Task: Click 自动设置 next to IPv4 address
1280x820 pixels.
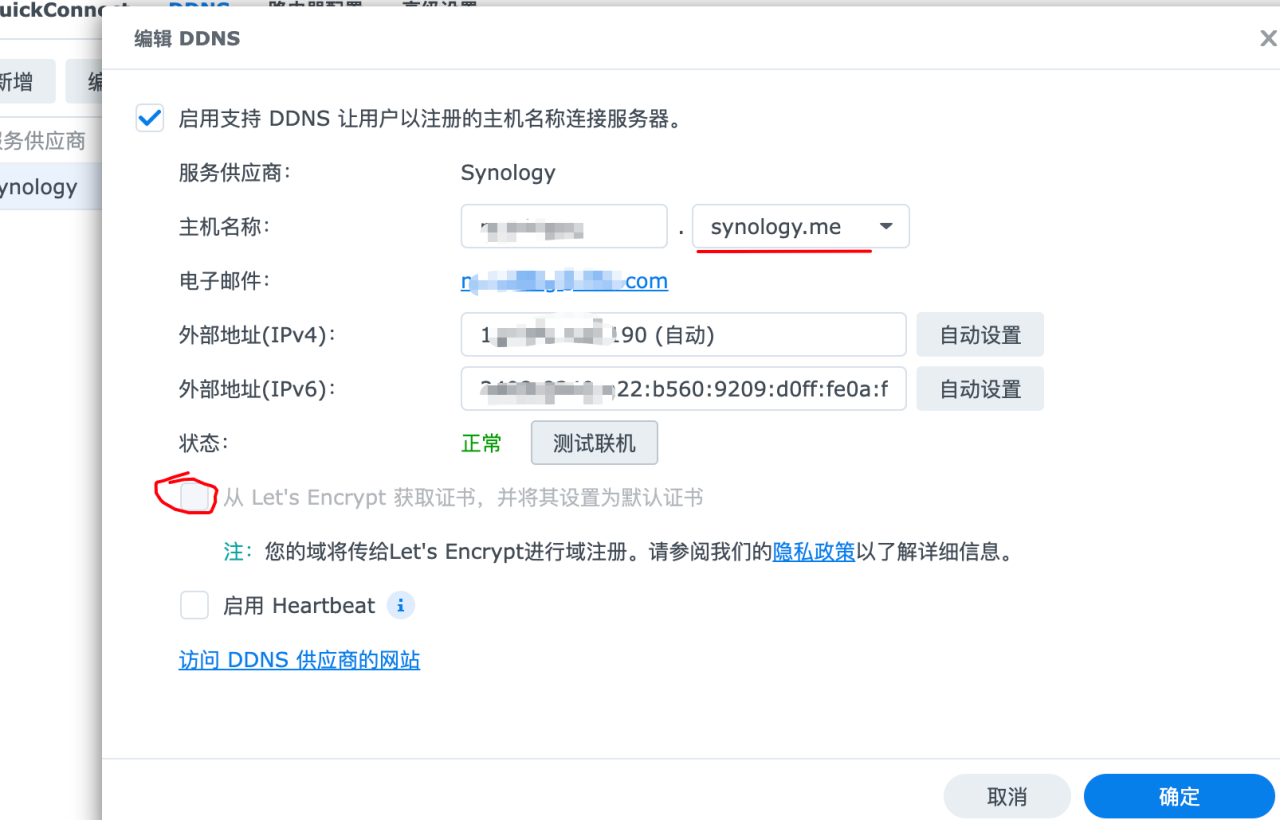Action: 980,334
